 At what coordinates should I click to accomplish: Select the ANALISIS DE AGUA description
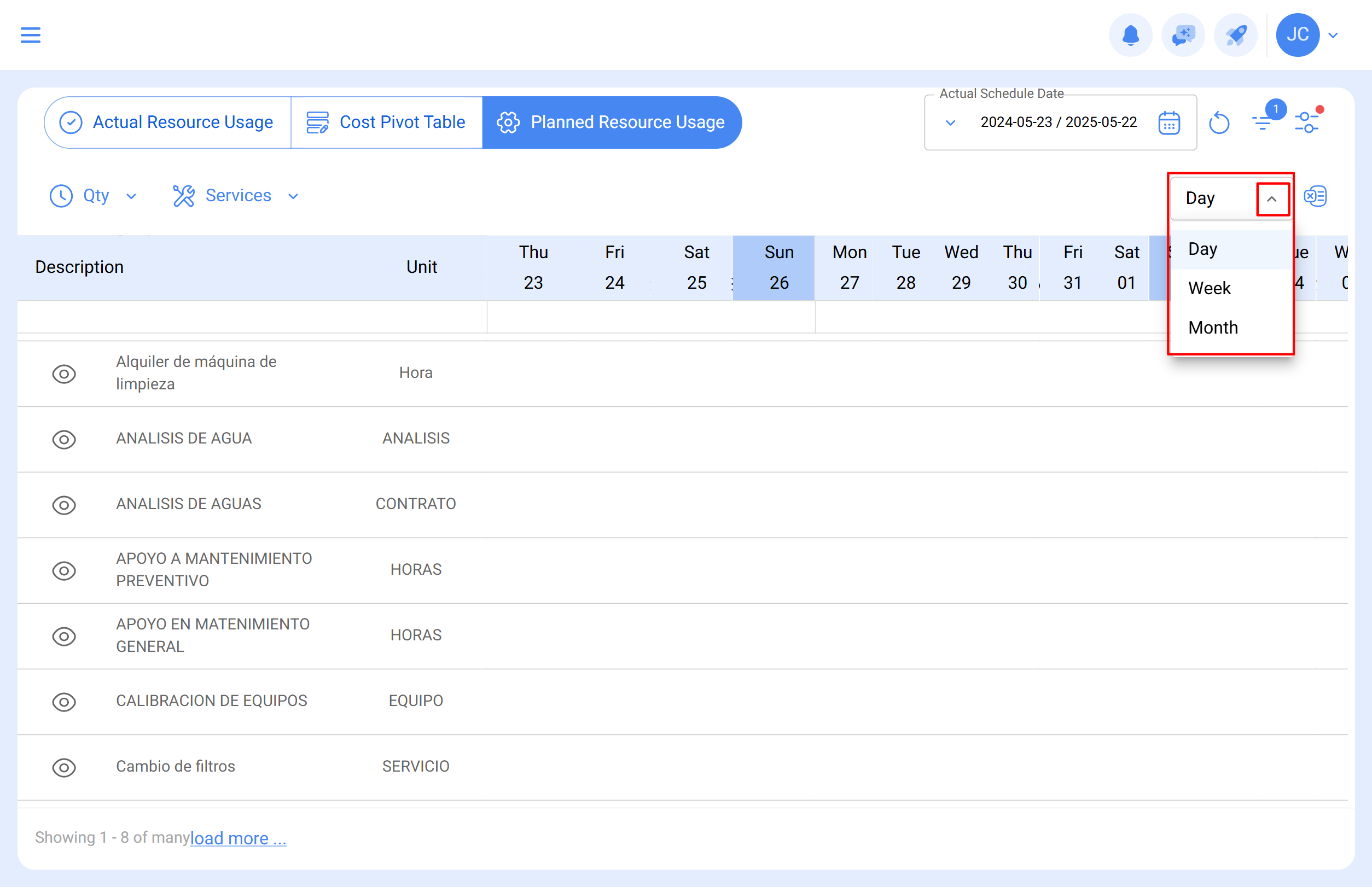point(184,439)
